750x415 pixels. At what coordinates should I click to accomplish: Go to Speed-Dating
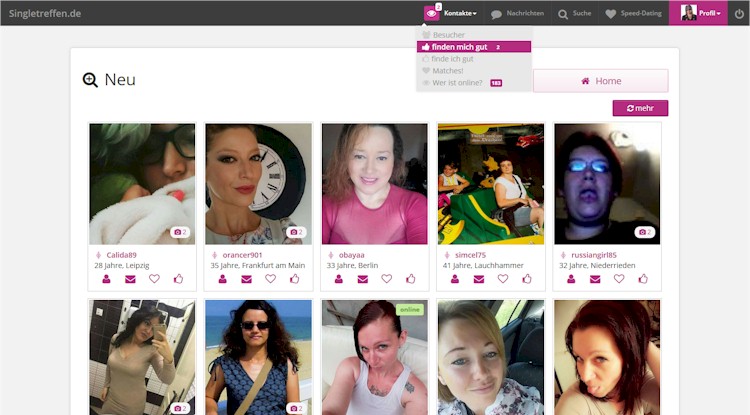pyautogui.click(x=634, y=13)
